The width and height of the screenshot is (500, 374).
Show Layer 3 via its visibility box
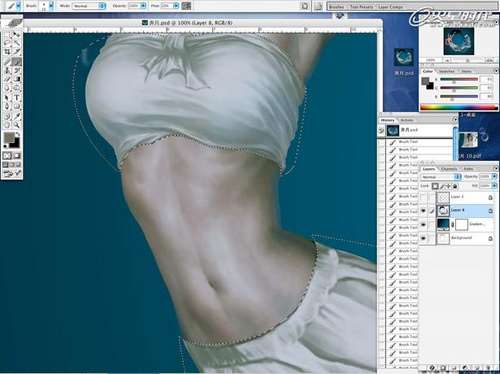[423, 197]
